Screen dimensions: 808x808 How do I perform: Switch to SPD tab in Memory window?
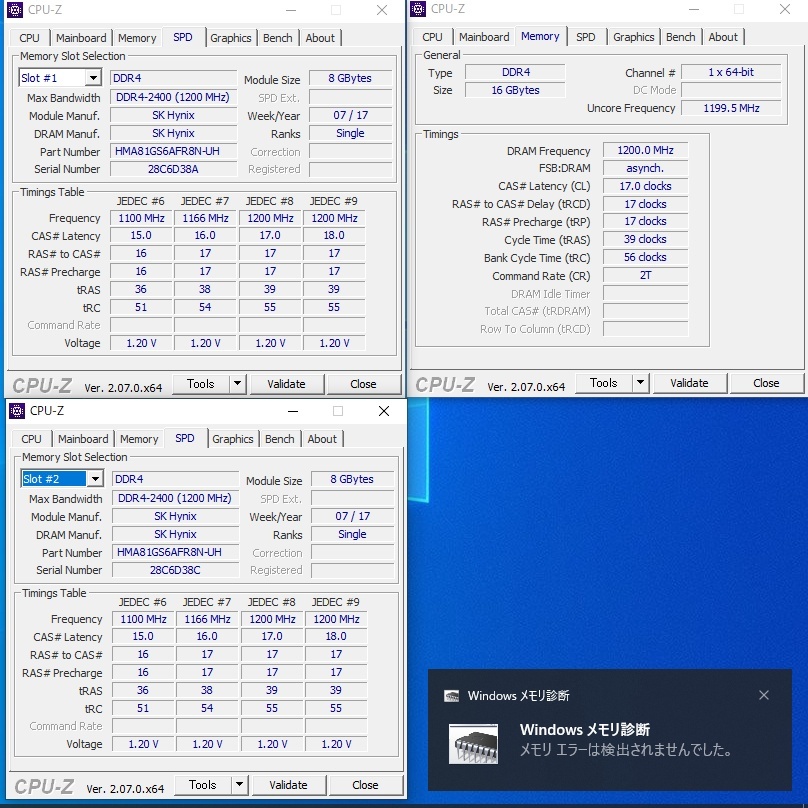585,37
